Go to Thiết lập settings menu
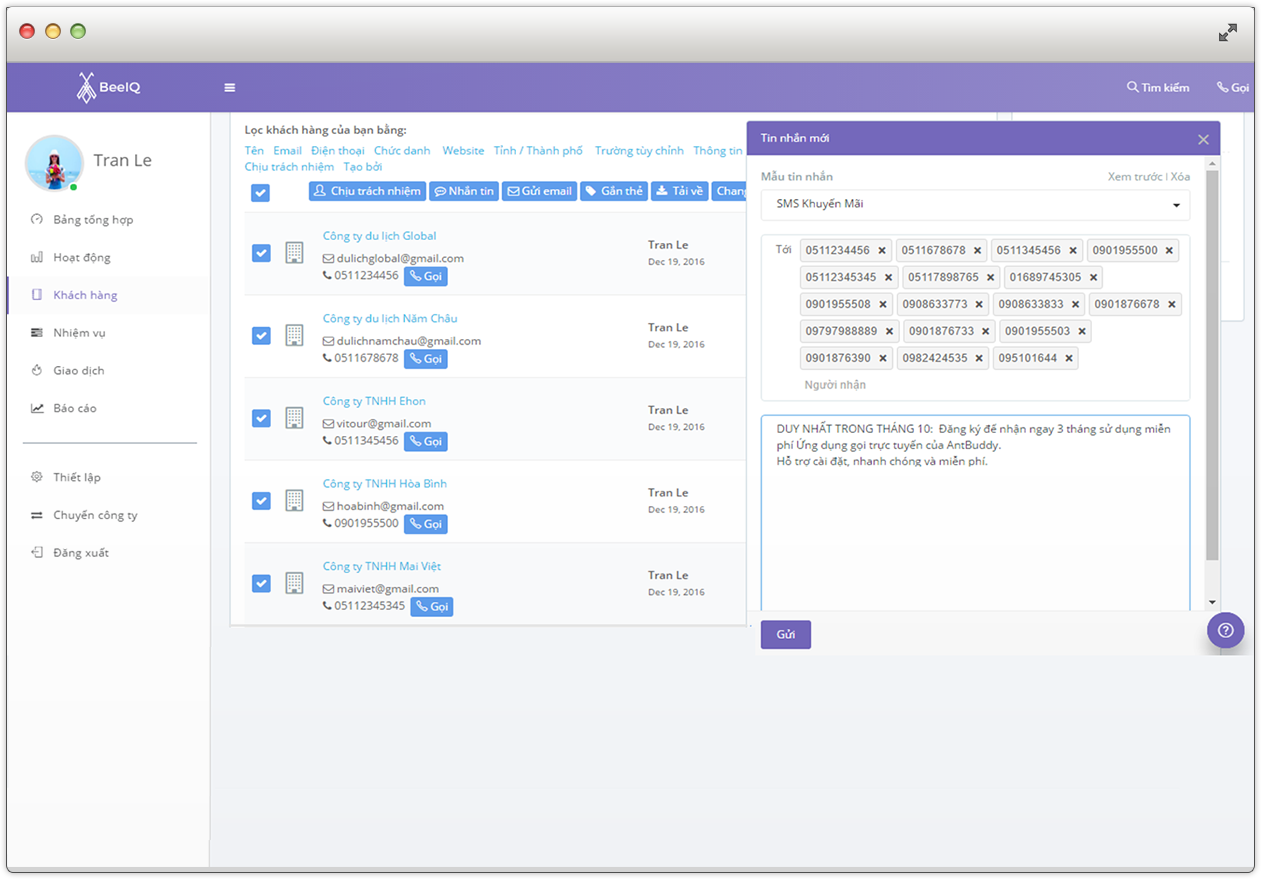The width and height of the screenshot is (1261, 879). 77,477
